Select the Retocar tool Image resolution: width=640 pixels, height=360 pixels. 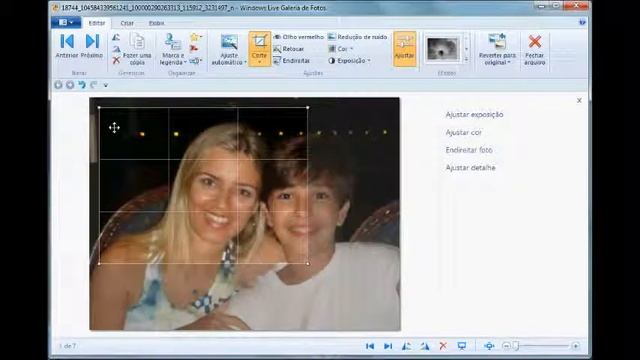pyautogui.click(x=289, y=49)
